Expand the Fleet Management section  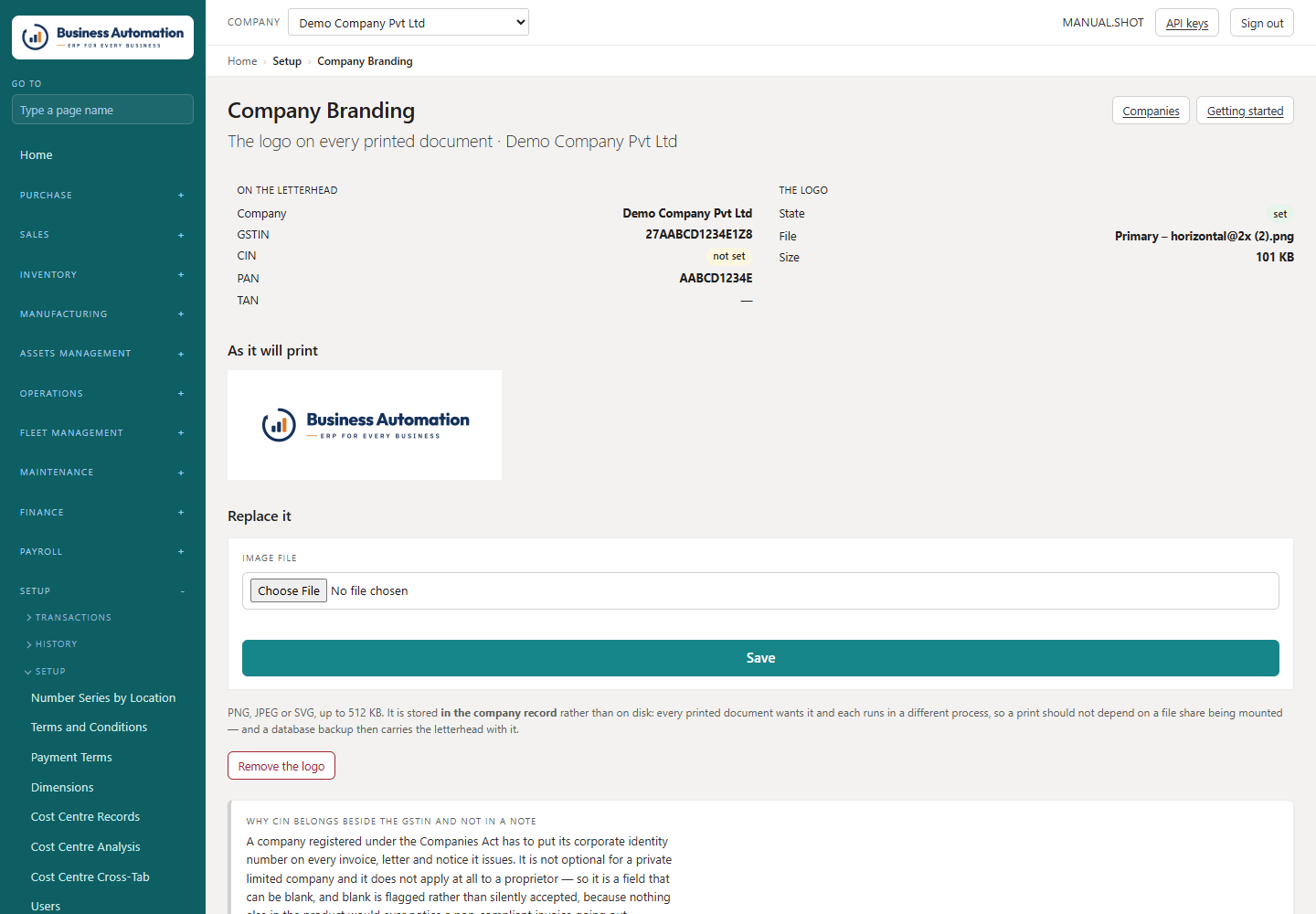click(102, 433)
